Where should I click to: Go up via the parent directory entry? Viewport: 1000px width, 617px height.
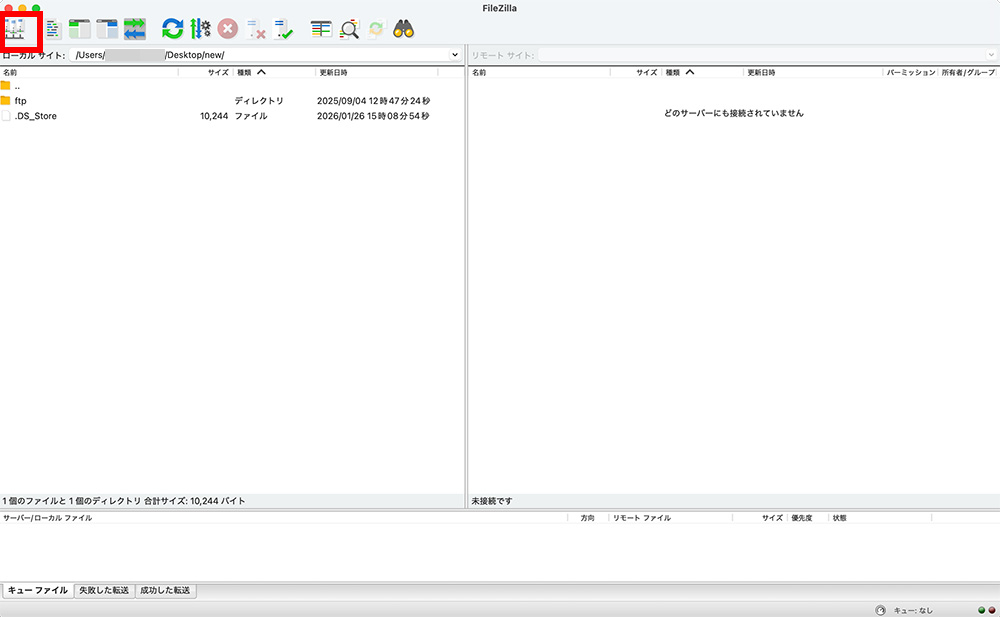tap(20, 87)
